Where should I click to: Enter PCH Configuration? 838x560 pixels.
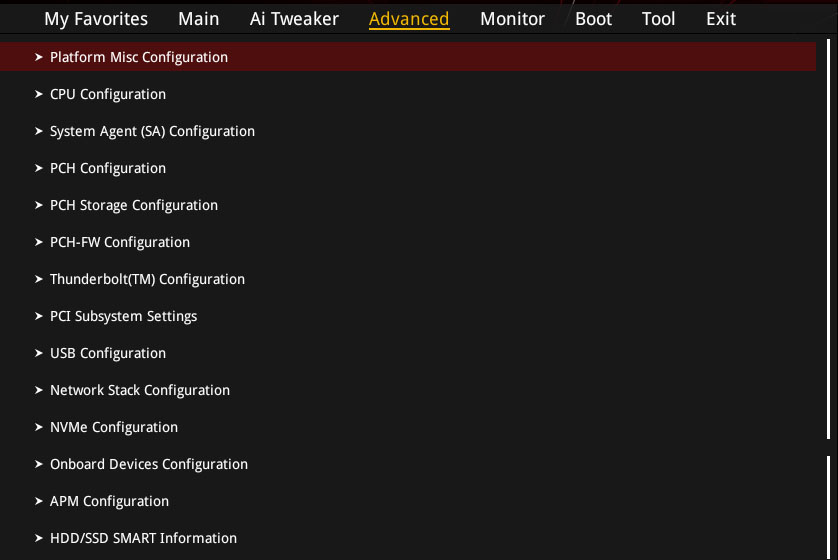pyautogui.click(x=108, y=168)
